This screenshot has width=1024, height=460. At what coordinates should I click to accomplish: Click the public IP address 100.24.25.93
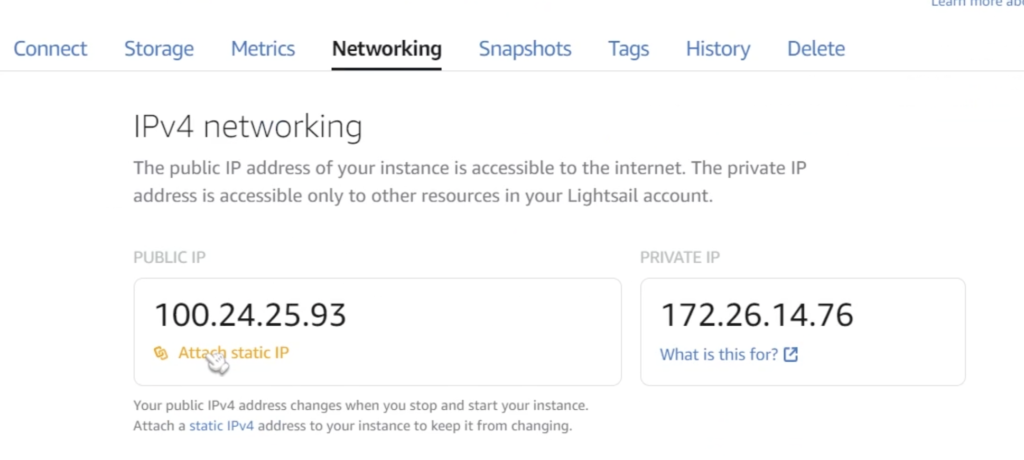click(x=250, y=315)
